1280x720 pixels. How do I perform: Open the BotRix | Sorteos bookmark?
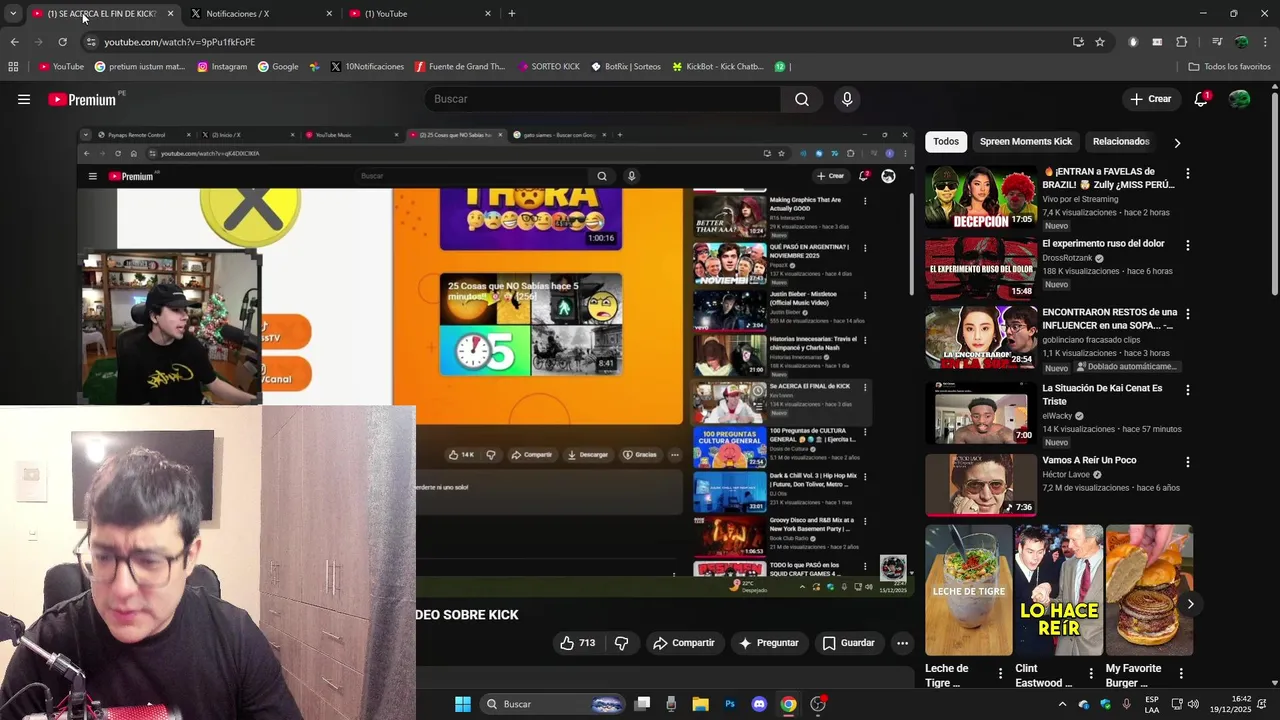pos(626,67)
